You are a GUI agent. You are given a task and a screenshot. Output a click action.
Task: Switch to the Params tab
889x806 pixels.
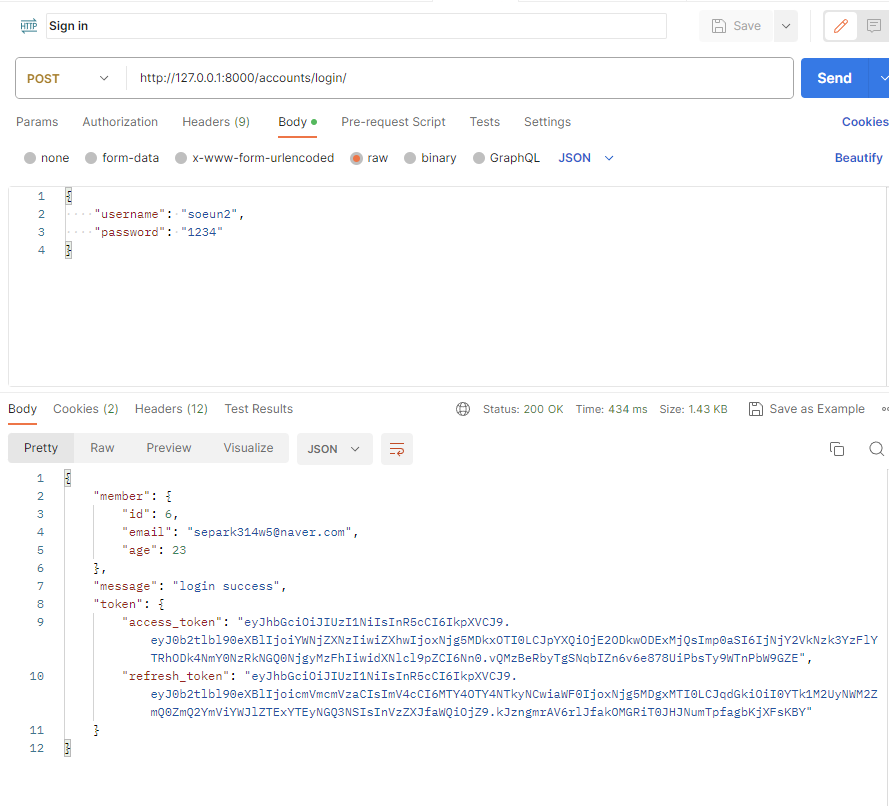(x=37, y=122)
